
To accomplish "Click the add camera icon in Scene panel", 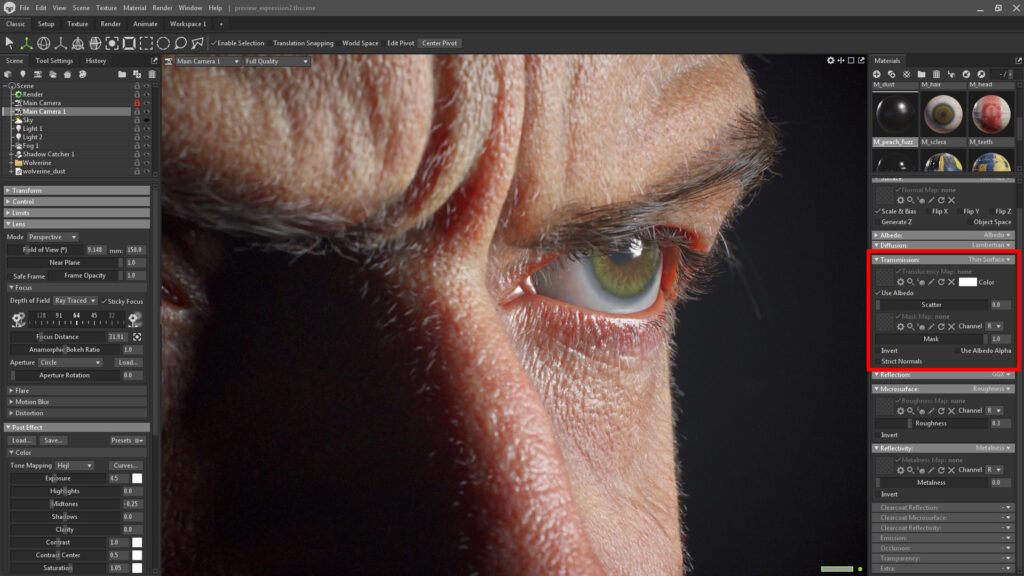I will (39, 73).
